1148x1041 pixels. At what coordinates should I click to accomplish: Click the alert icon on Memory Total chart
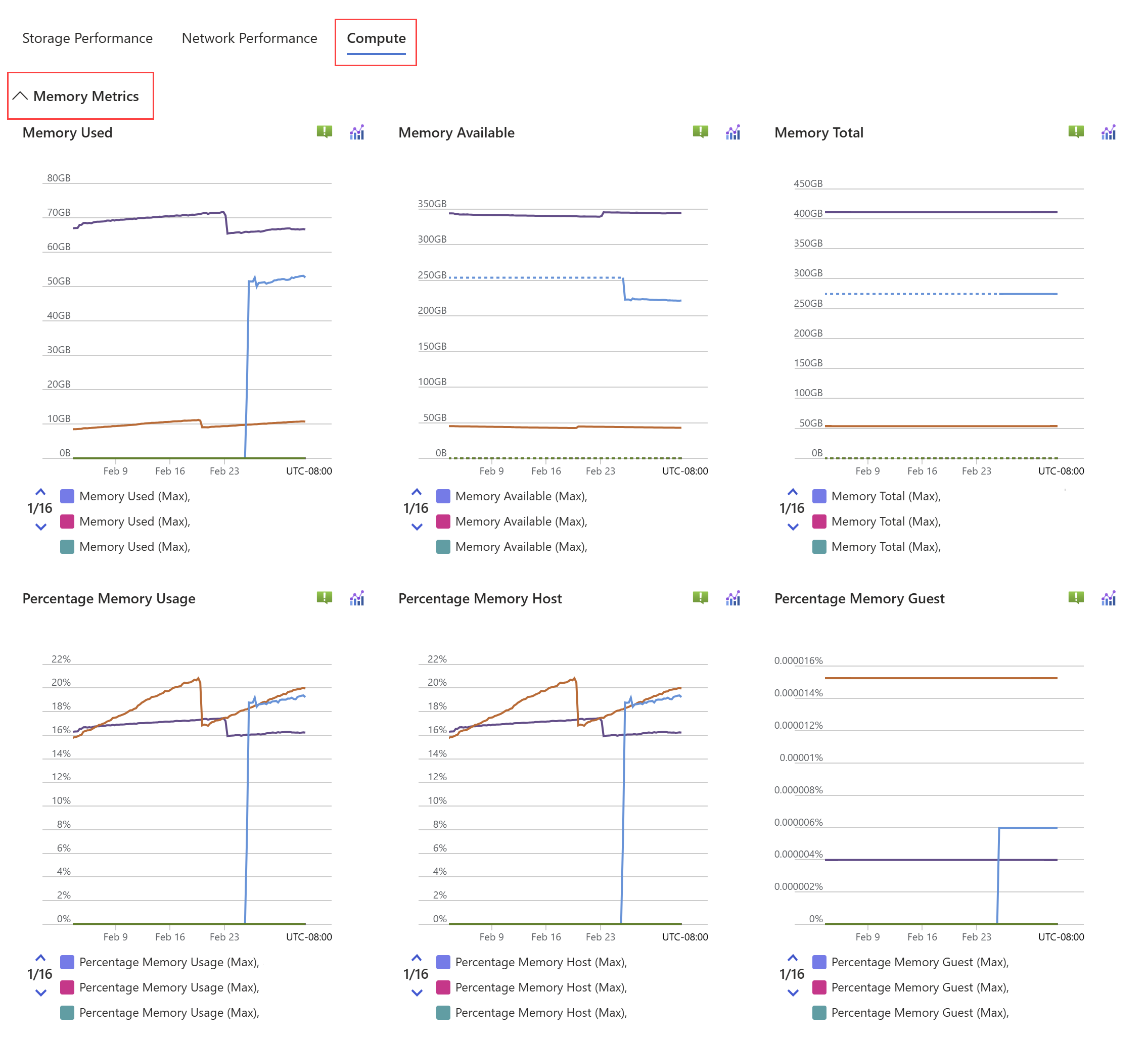pyautogui.click(x=1076, y=132)
